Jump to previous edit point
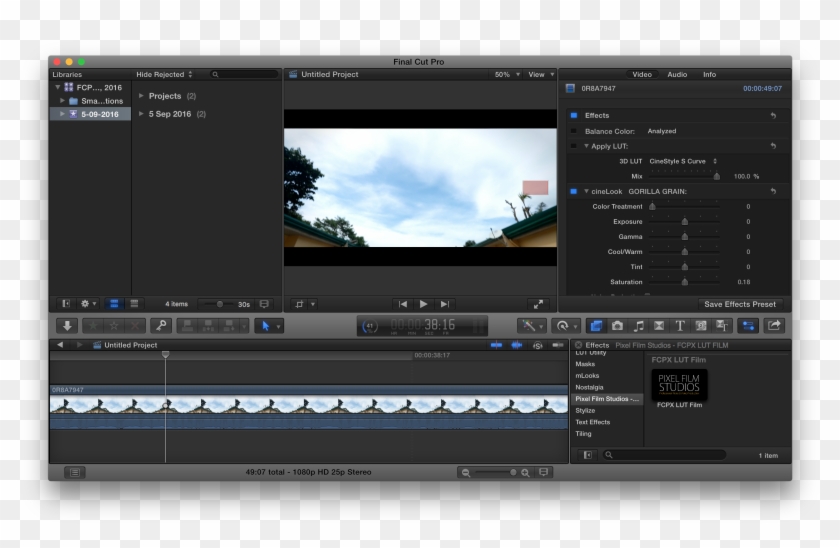This screenshot has height=548, width=840. pyautogui.click(x=403, y=304)
